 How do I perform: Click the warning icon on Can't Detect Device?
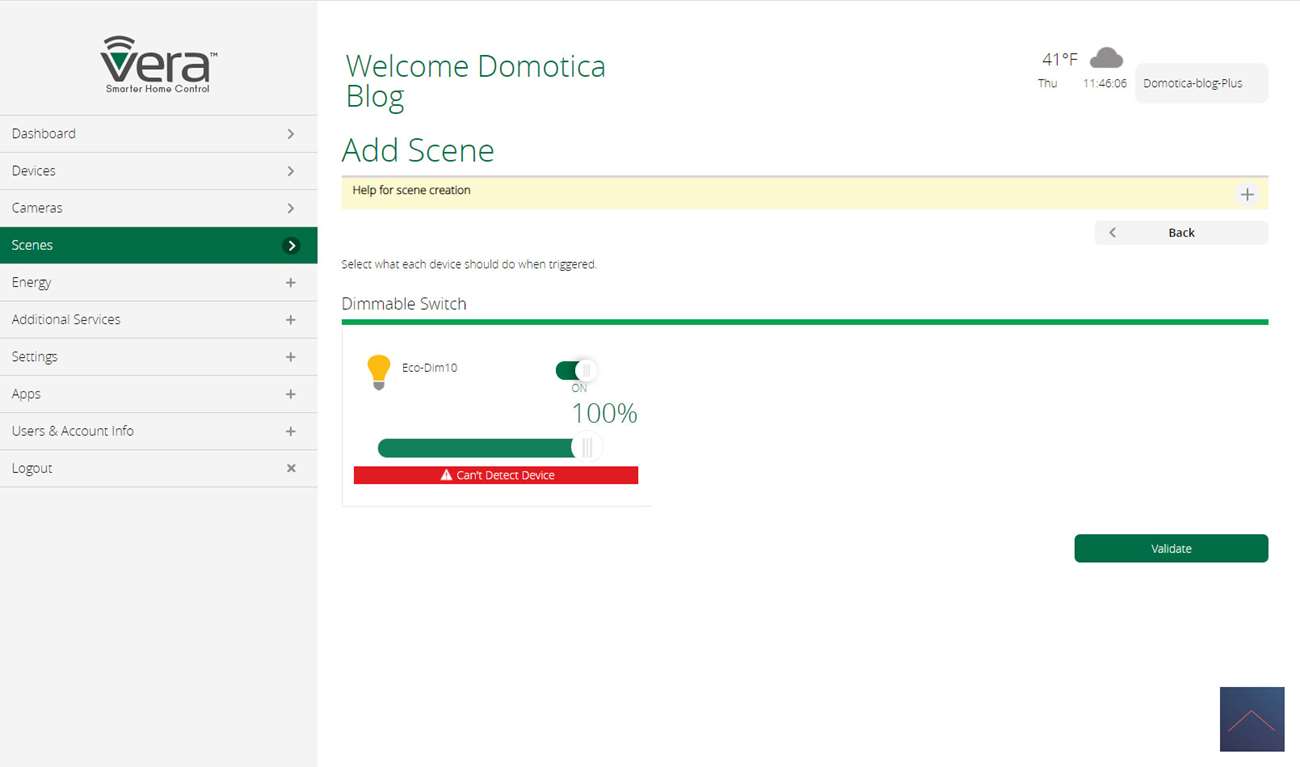[446, 475]
